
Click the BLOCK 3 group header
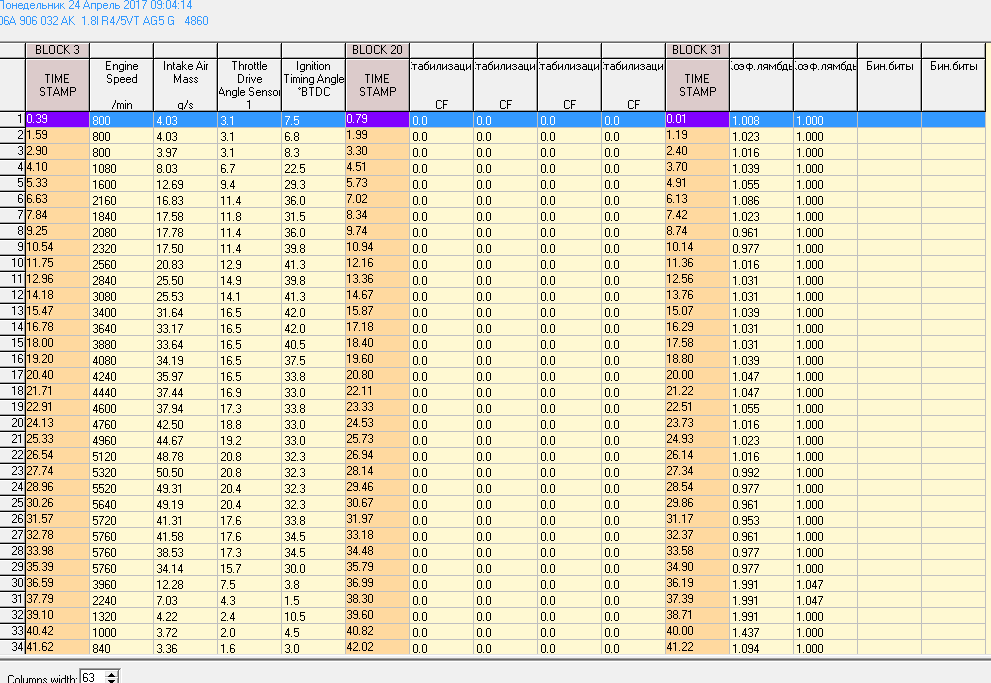57,50
